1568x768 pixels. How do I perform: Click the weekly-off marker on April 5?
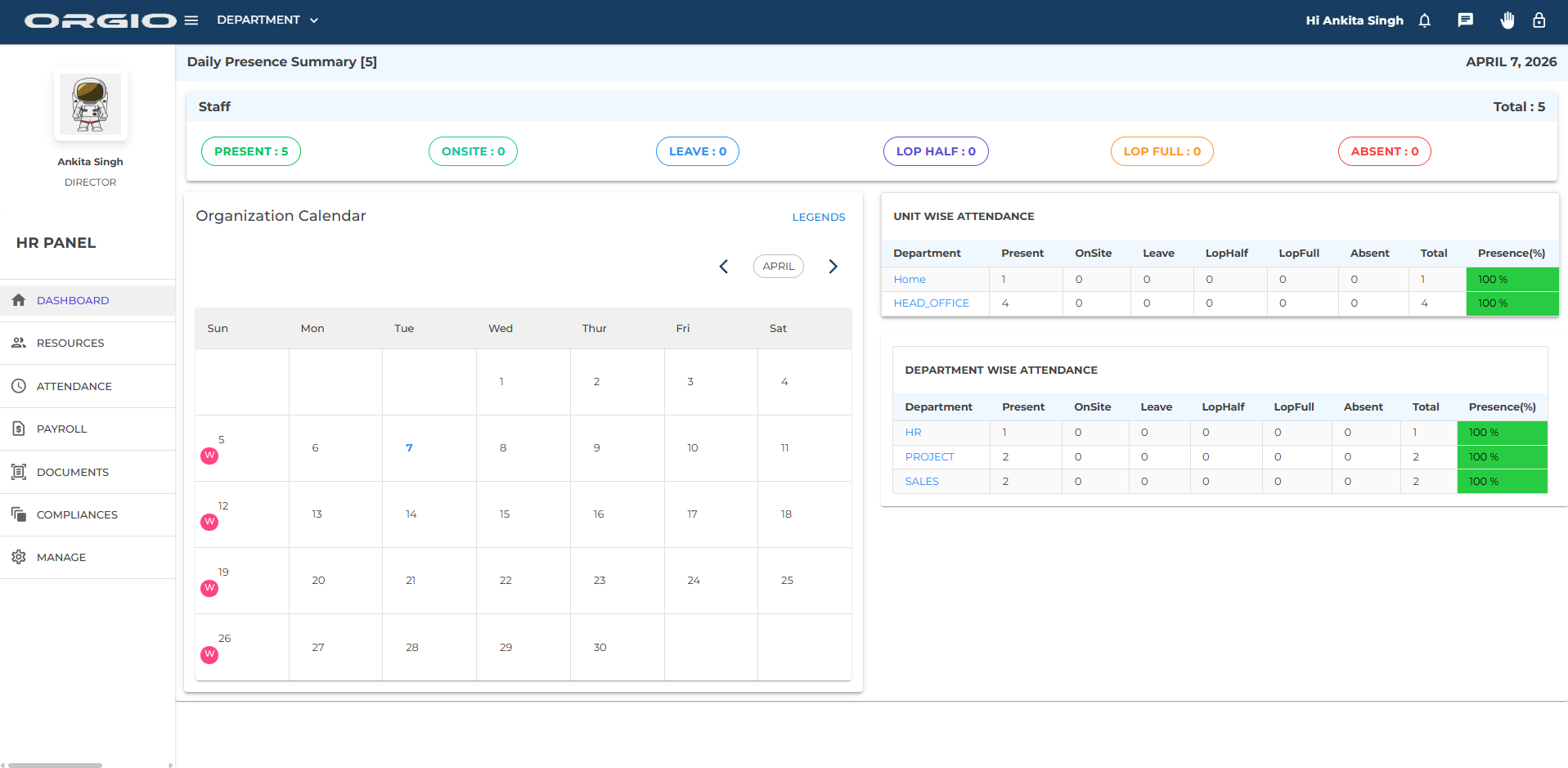[209, 456]
